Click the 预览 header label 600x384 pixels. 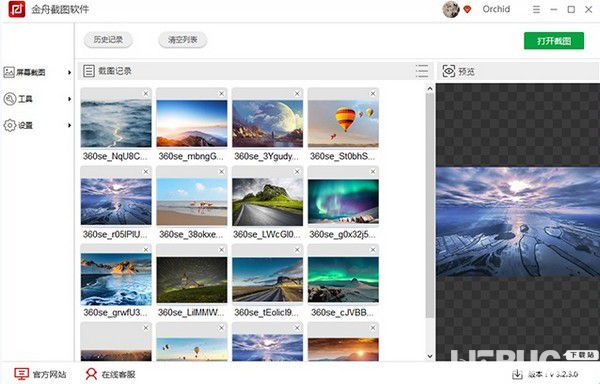pyautogui.click(x=466, y=72)
